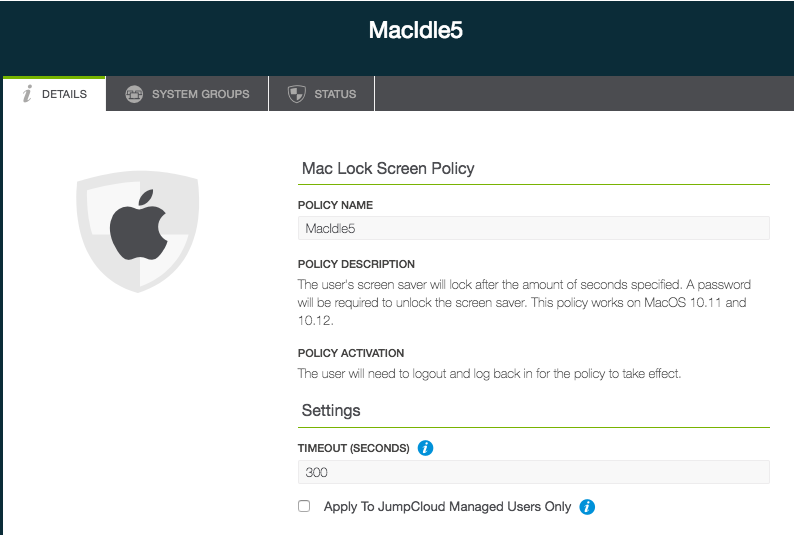The height and width of the screenshot is (535, 794).
Task: Click the POLICY NAME field label
Action: [x=335, y=205]
